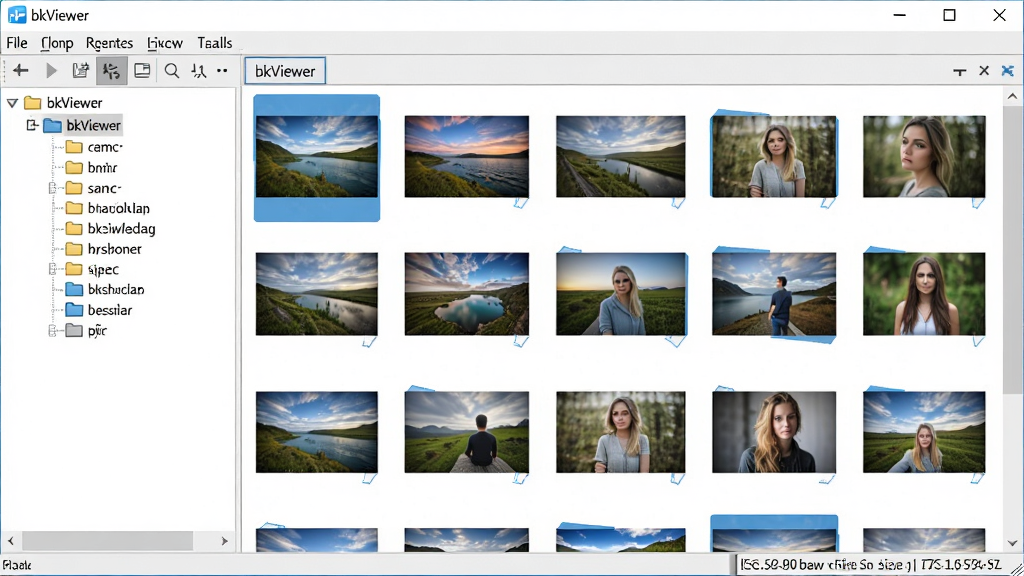Select the dark-haired woman green background thumbnail
Image resolution: width=1024 pixels, height=576 pixels.
[924, 294]
